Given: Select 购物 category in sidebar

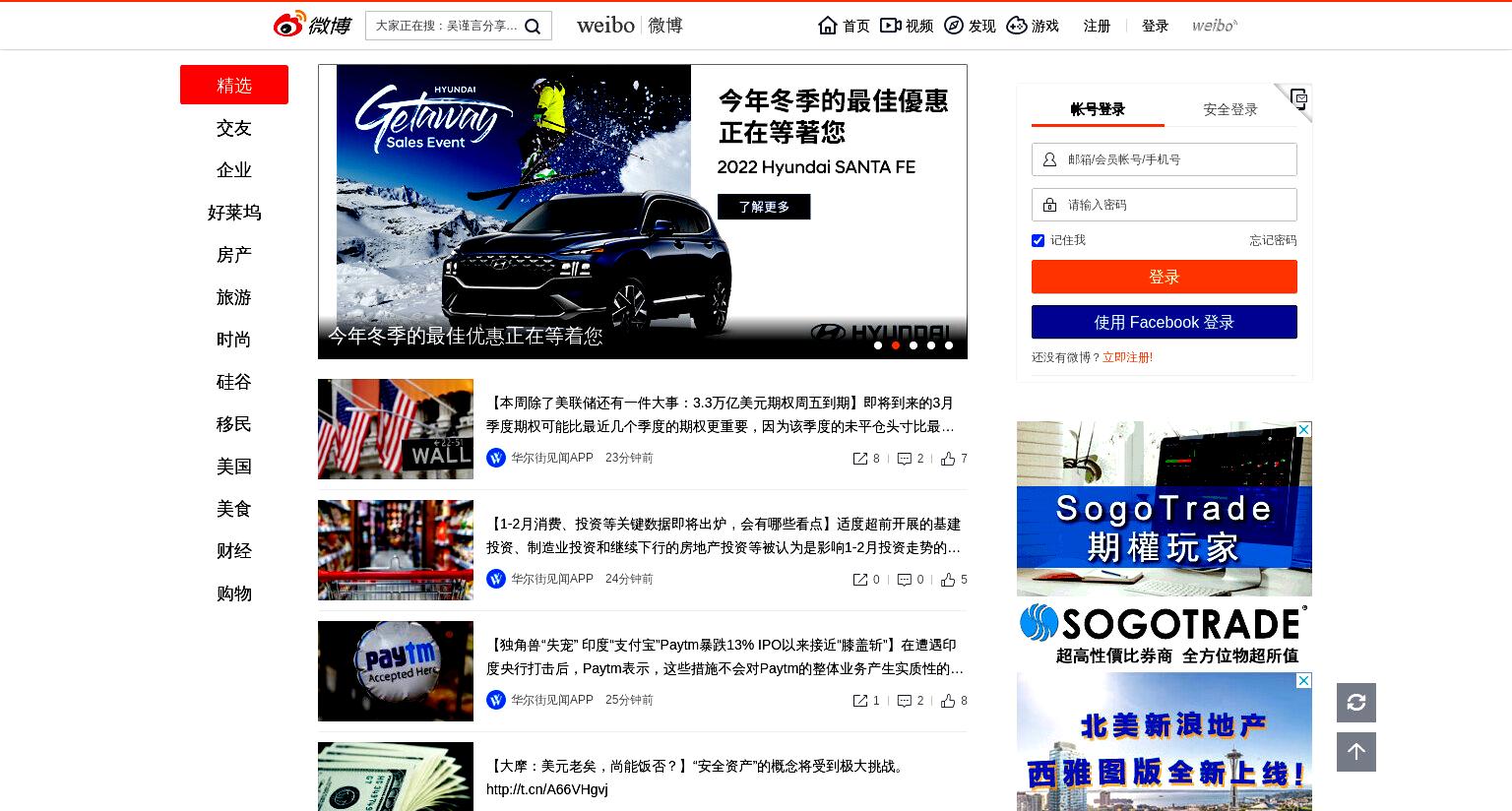Looking at the screenshot, I should tap(234, 593).
